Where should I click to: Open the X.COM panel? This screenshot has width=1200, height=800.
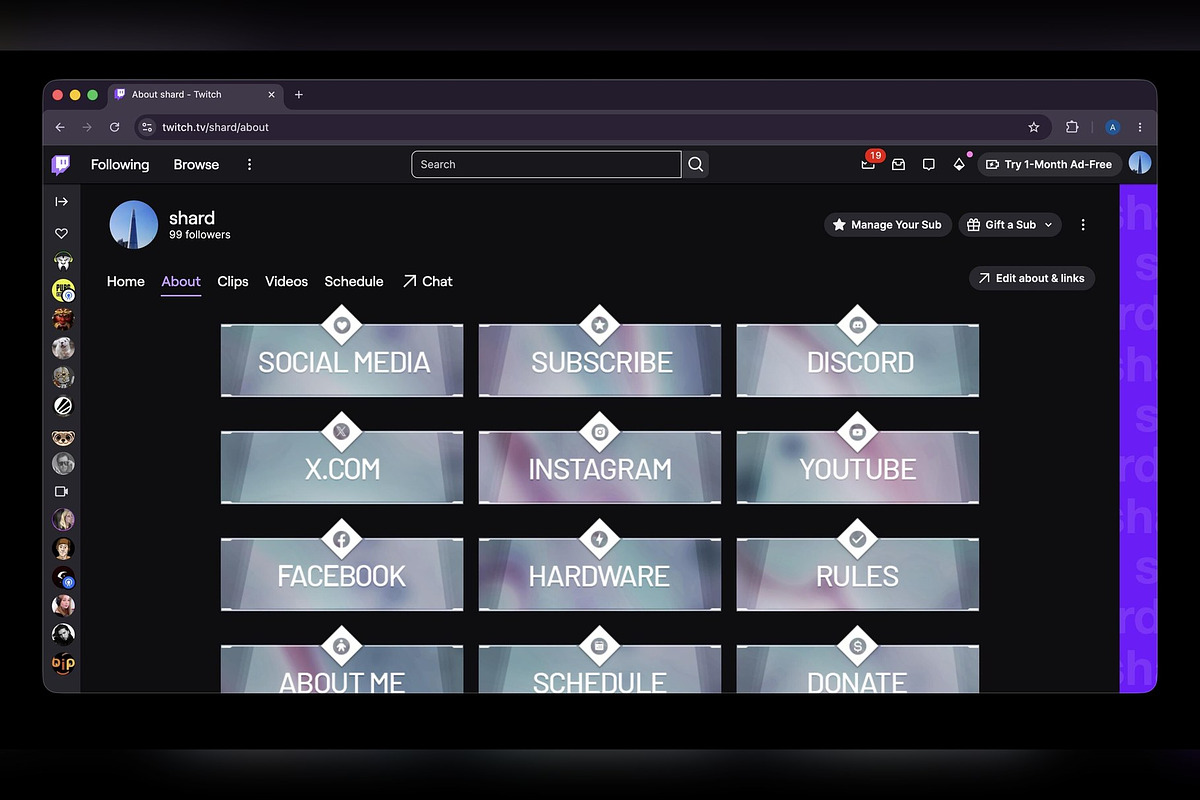click(x=342, y=459)
